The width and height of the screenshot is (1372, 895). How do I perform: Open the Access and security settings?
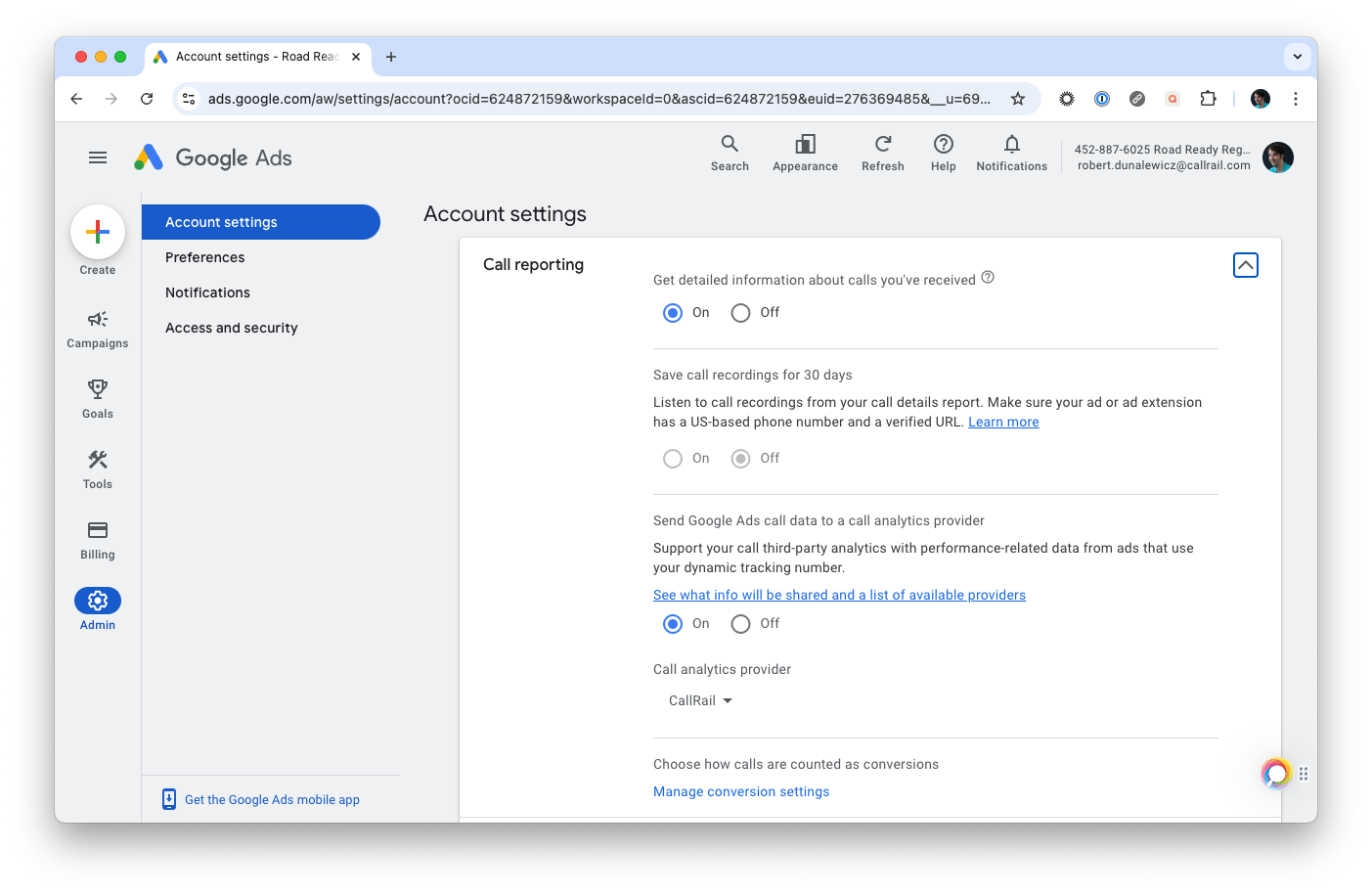[232, 327]
